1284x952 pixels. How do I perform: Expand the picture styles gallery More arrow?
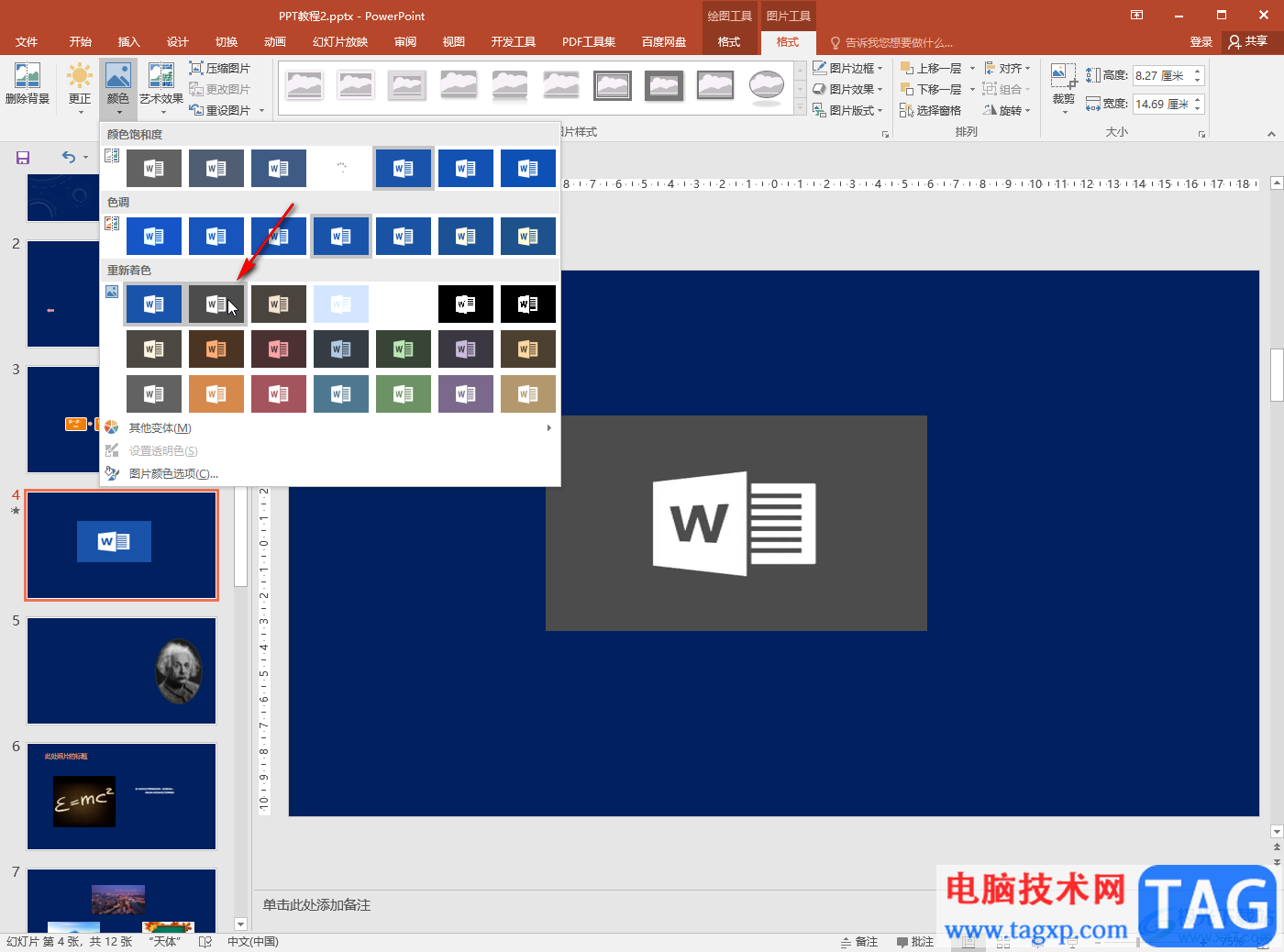pos(800,108)
